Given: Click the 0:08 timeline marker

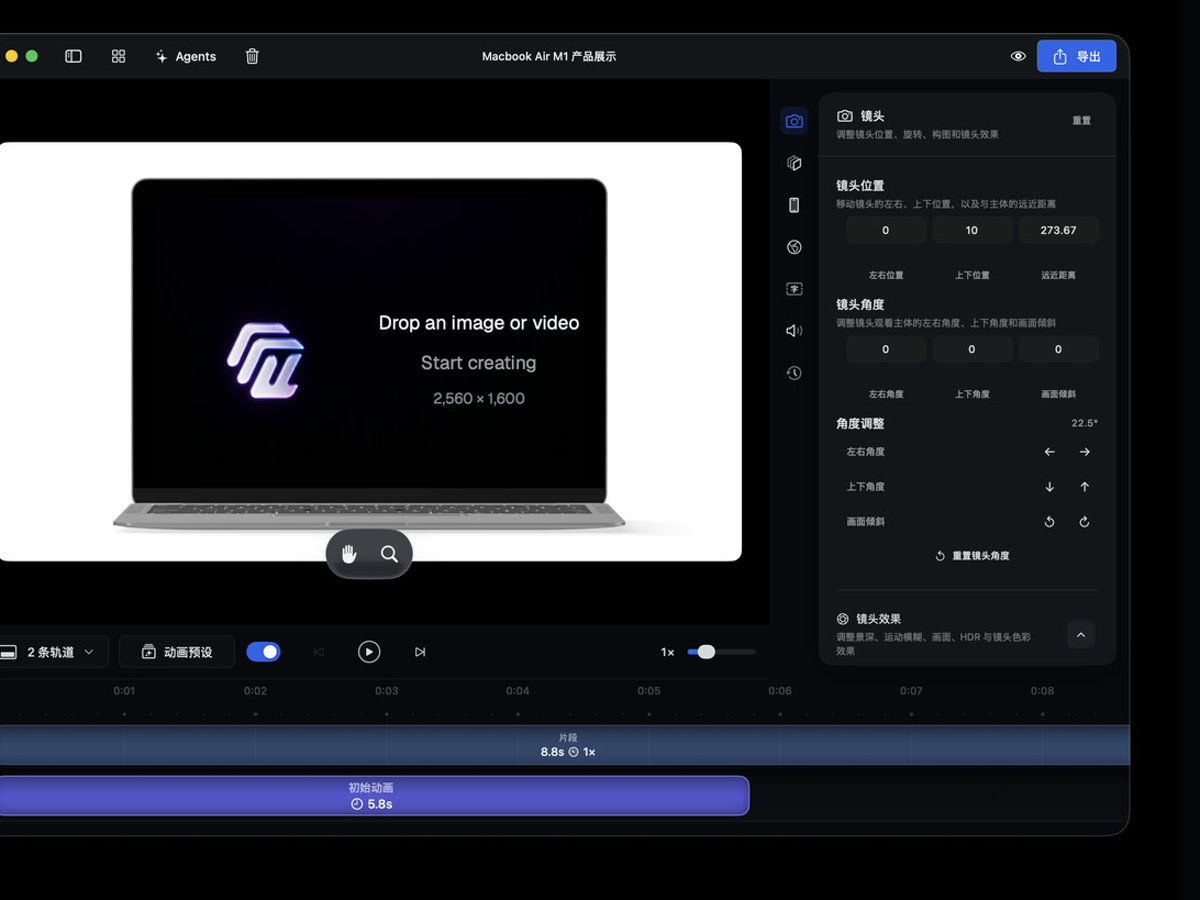Looking at the screenshot, I should (1042, 691).
